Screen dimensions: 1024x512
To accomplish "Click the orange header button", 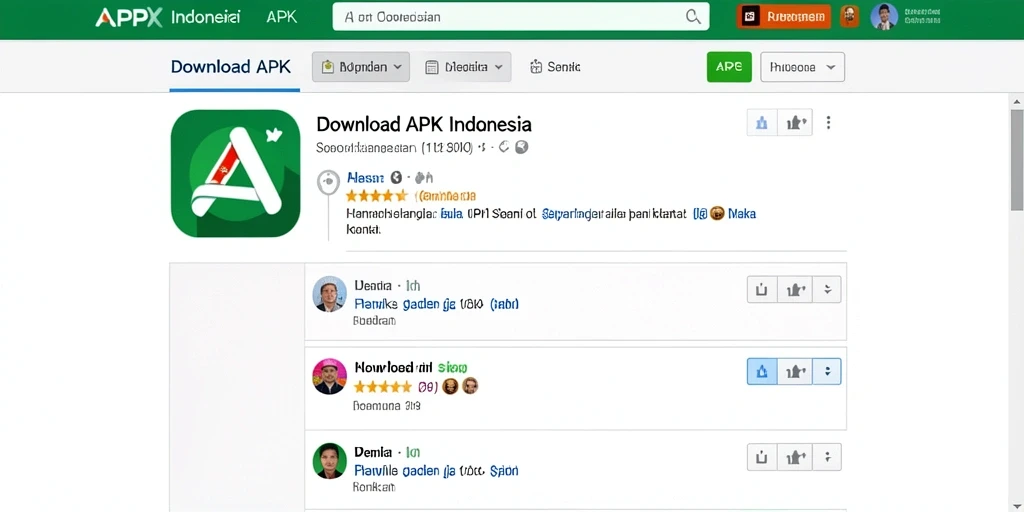I will click(784, 16).
